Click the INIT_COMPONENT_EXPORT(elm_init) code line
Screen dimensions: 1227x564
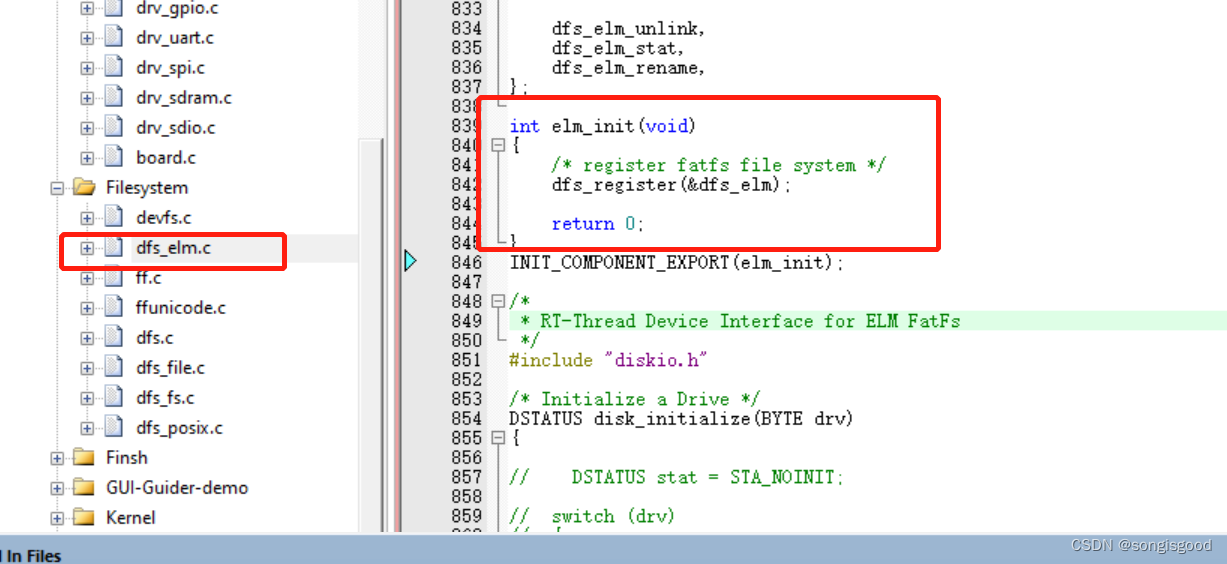click(x=677, y=262)
